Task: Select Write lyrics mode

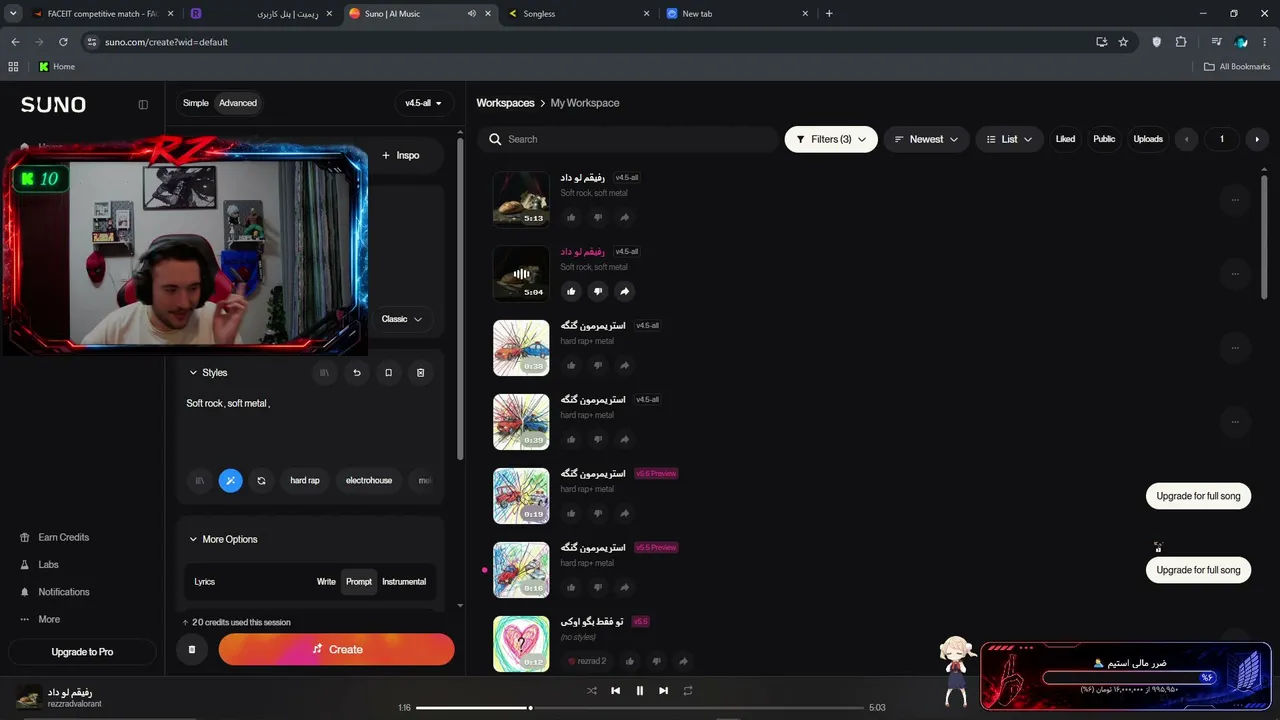Action: [326, 582]
